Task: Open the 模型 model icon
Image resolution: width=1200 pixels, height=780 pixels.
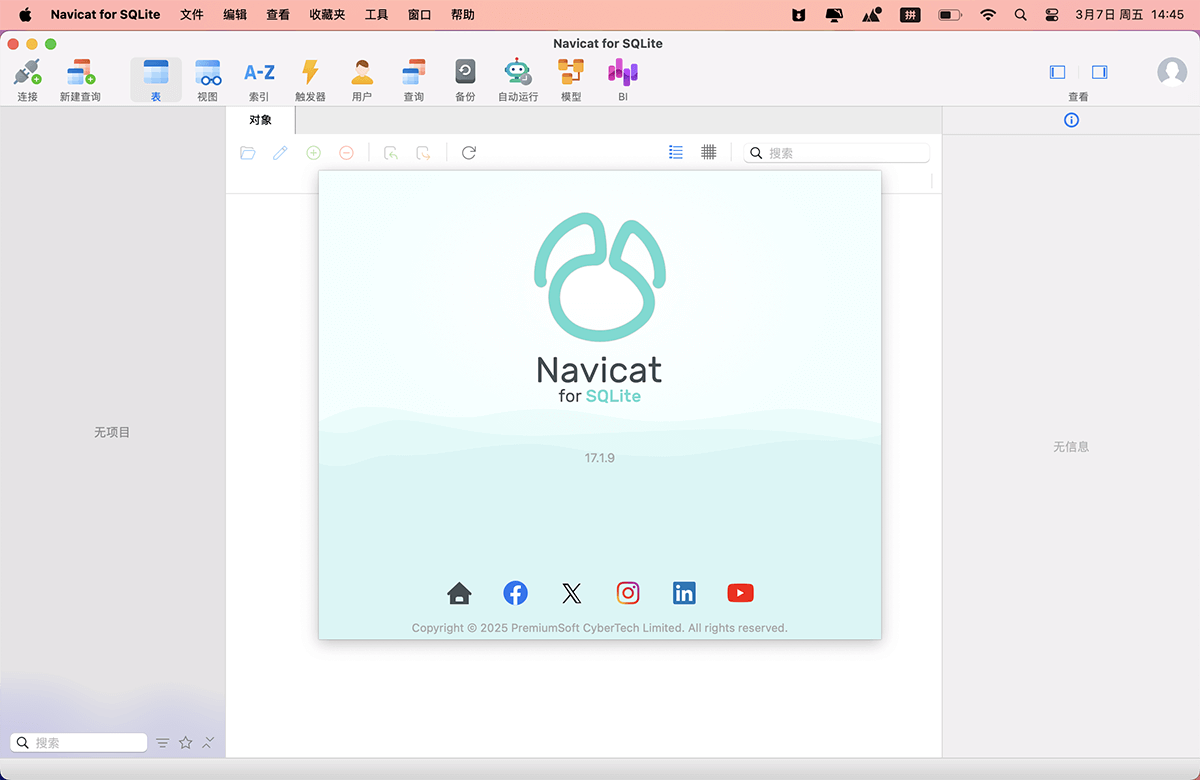Action: [571, 79]
